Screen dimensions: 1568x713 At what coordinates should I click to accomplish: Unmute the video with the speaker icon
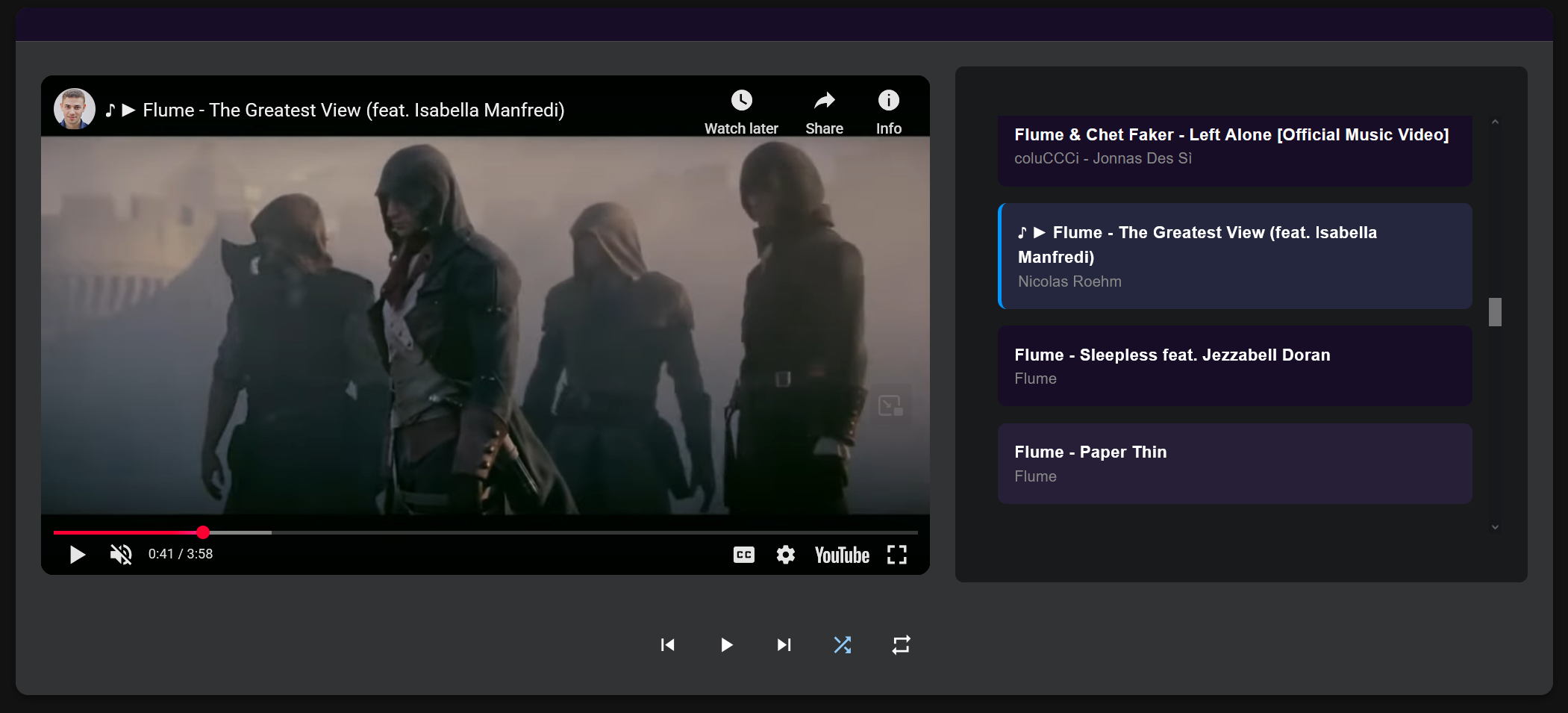click(121, 555)
